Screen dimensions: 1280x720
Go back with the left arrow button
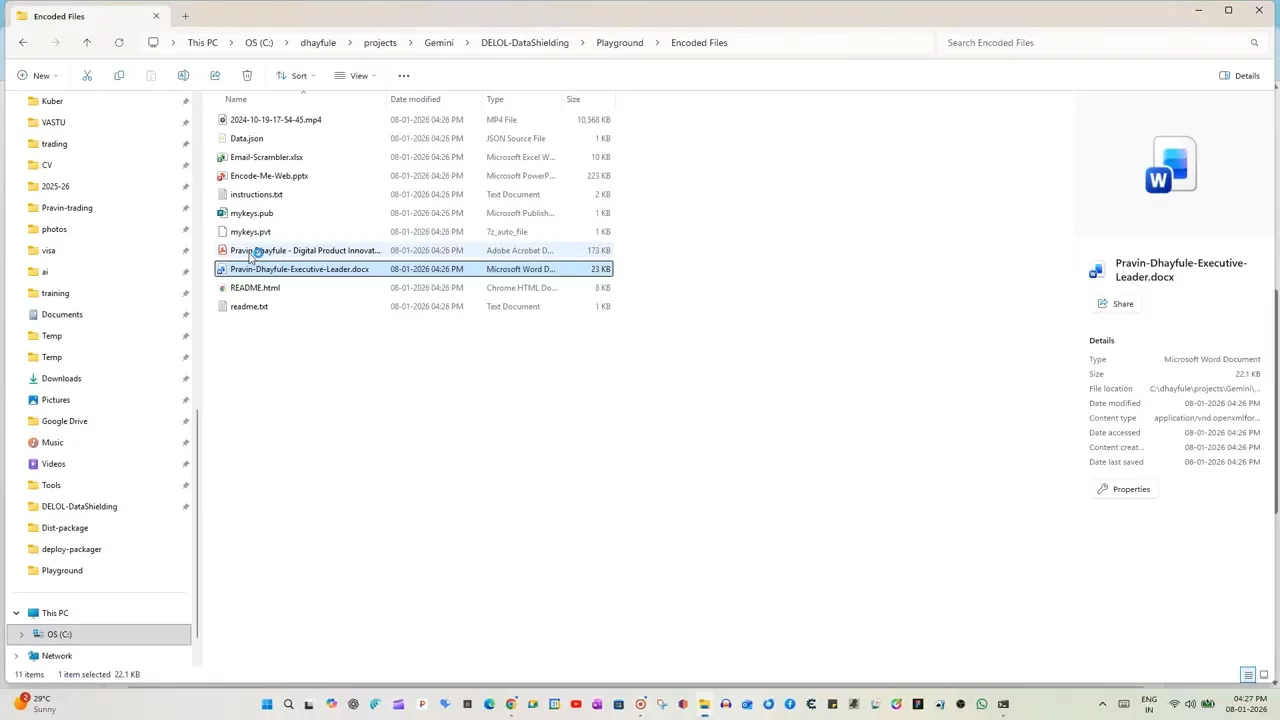coord(23,43)
